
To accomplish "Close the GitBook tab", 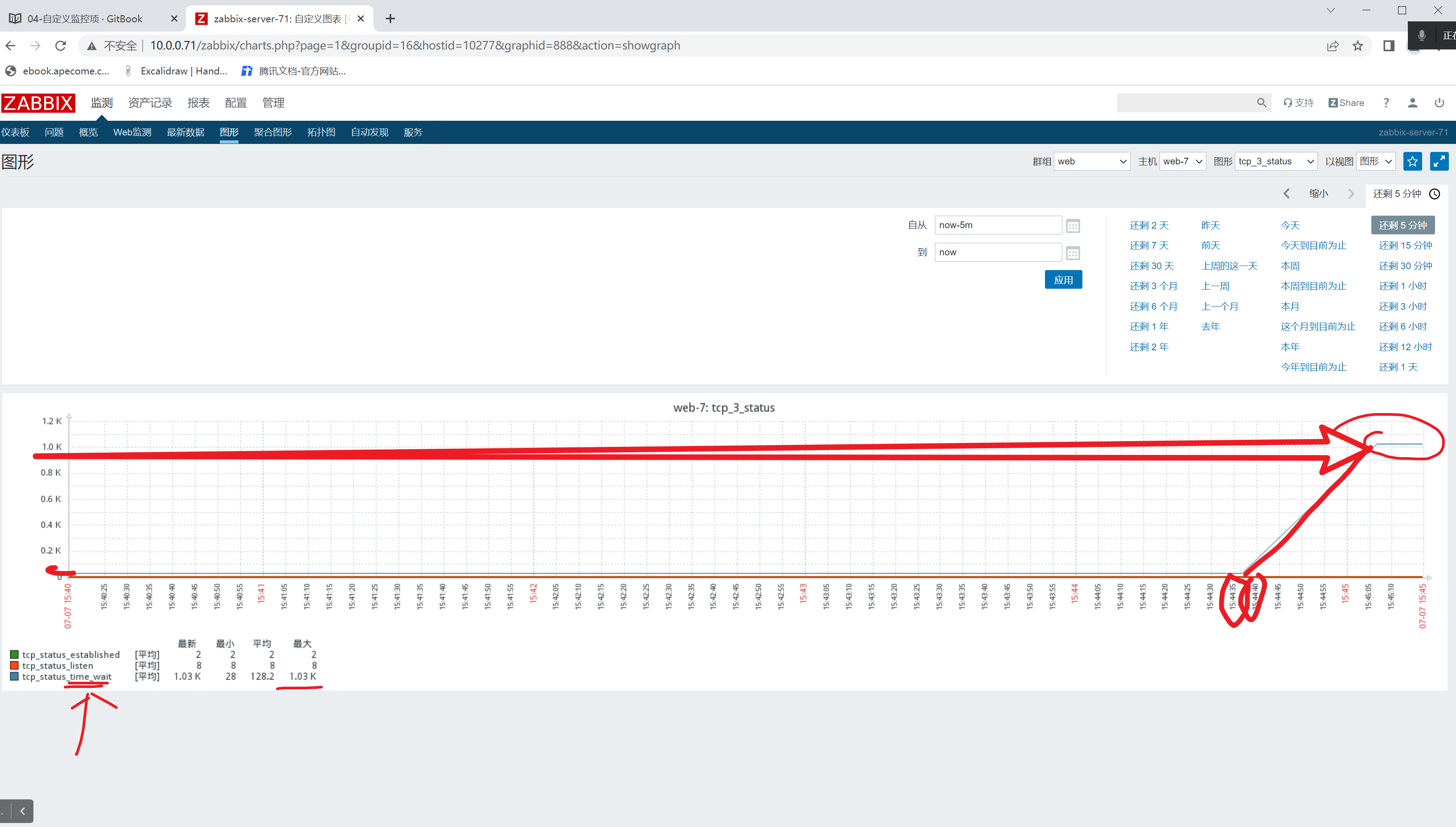I will [x=174, y=19].
